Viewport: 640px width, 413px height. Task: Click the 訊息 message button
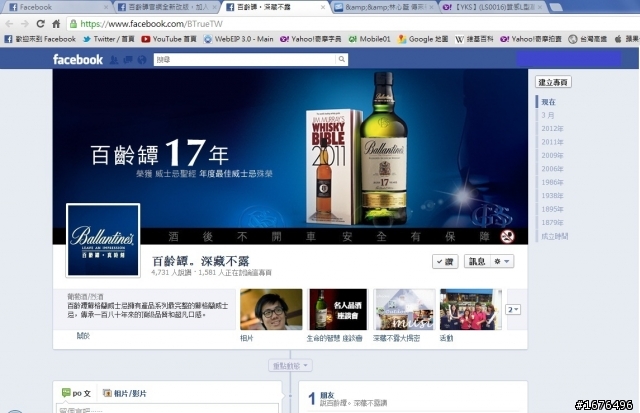pos(477,261)
